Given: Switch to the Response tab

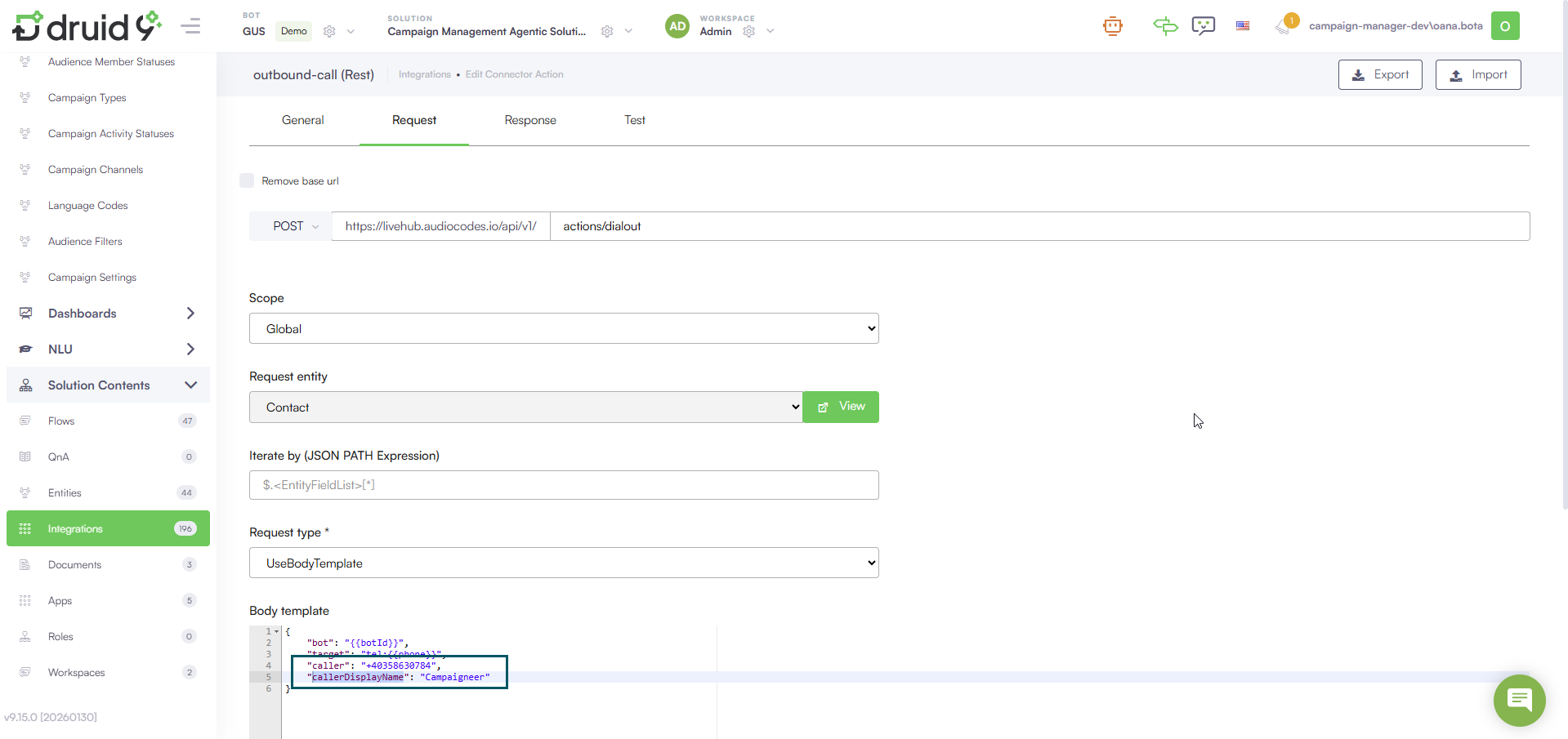Looking at the screenshot, I should point(530,120).
